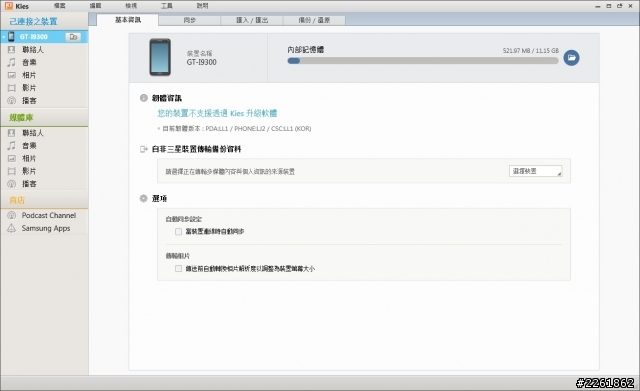Click the current firmware version line
The width and height of the screenshot is (640, 391).
tap(236, 129)
